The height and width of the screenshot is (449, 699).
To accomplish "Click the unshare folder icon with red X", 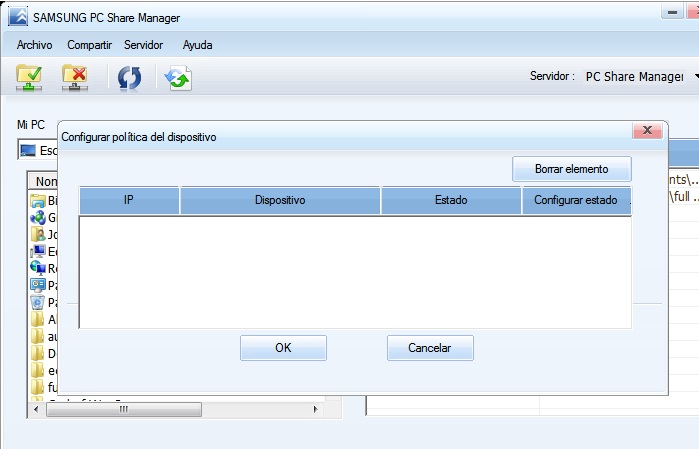I will (75, 78).
